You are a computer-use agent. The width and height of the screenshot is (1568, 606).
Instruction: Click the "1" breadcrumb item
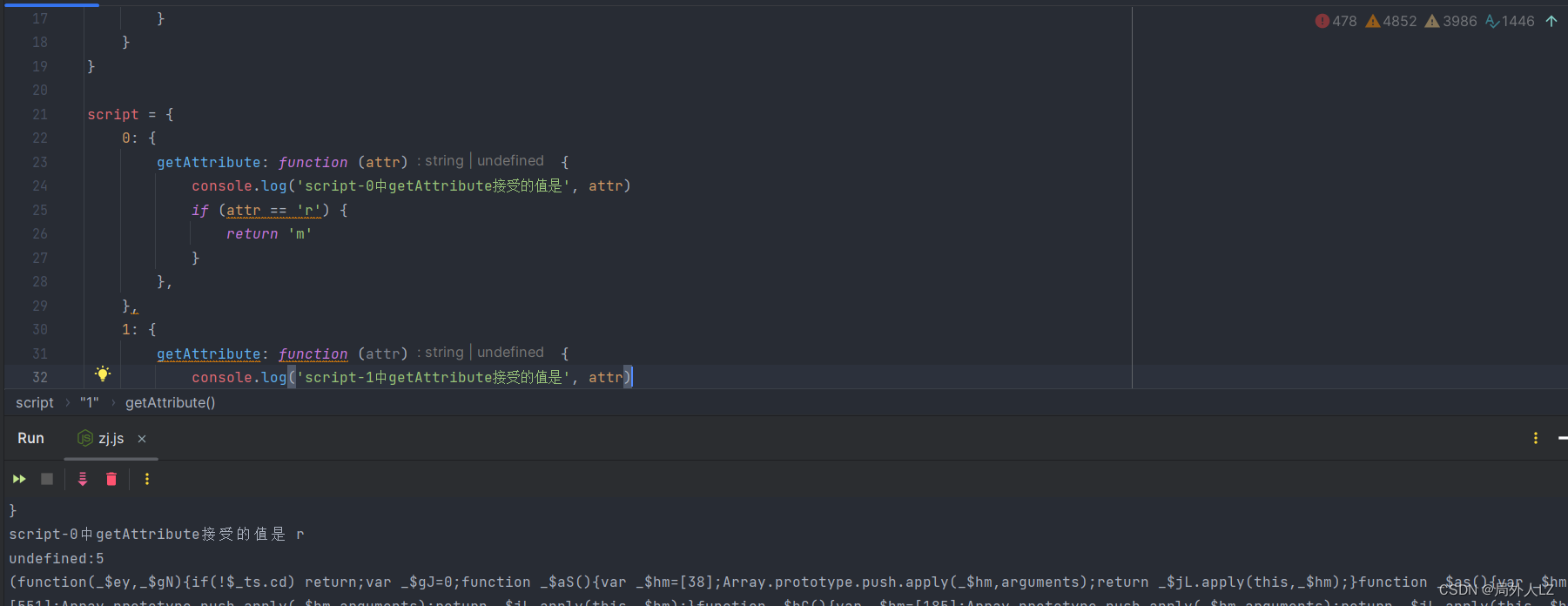coord(90,402)
